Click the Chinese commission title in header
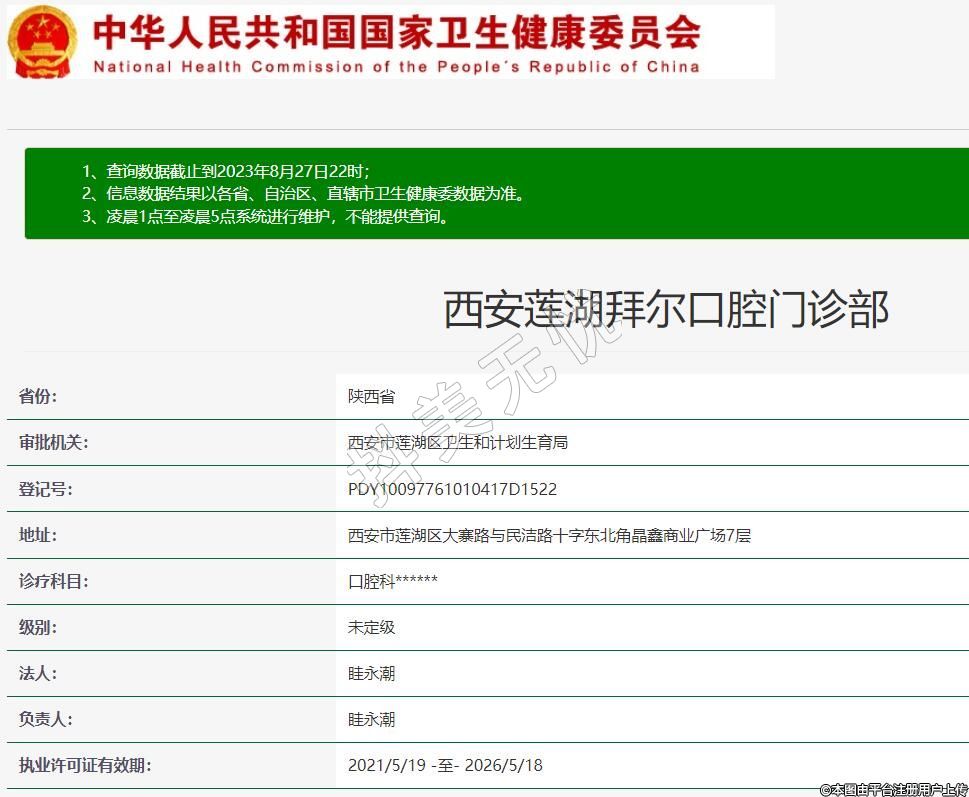Screen dimensions: 969x797 (396, 31)
